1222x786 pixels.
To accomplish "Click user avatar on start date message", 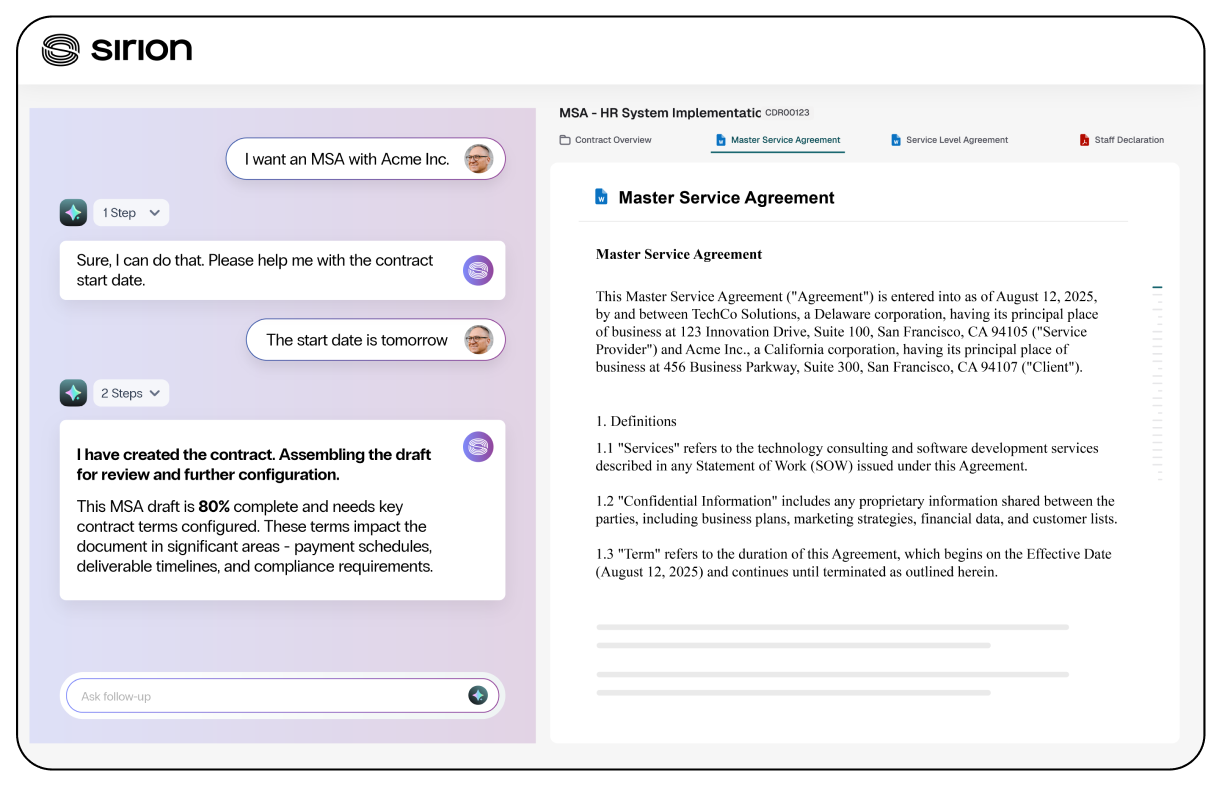I will pos(479,340).
